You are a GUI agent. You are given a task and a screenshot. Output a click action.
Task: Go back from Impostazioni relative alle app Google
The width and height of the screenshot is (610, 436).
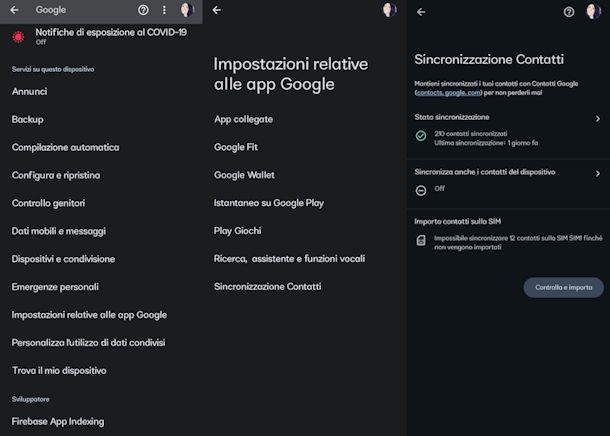[x=217, y=10]
